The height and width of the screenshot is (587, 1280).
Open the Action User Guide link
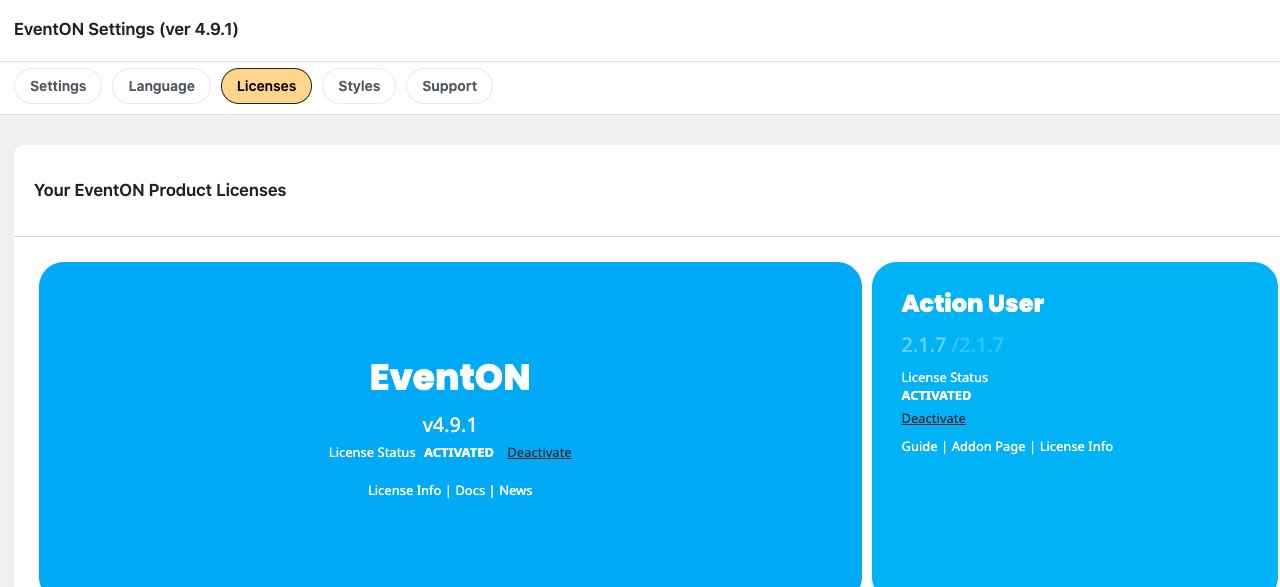919,447
